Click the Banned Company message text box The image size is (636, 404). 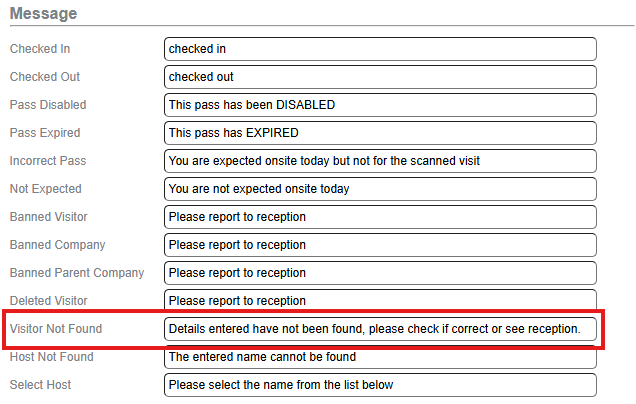[380, 245]
